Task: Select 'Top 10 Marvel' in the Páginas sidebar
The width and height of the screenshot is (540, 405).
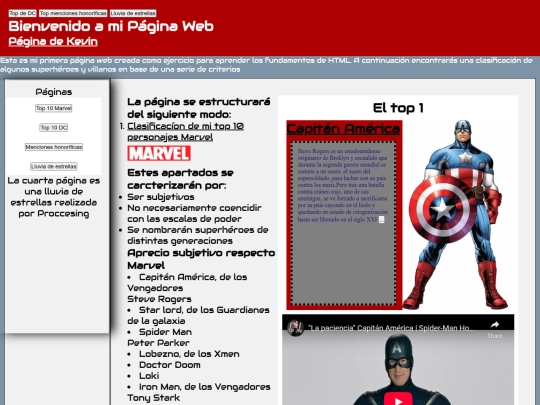Action: coord(54,108)
